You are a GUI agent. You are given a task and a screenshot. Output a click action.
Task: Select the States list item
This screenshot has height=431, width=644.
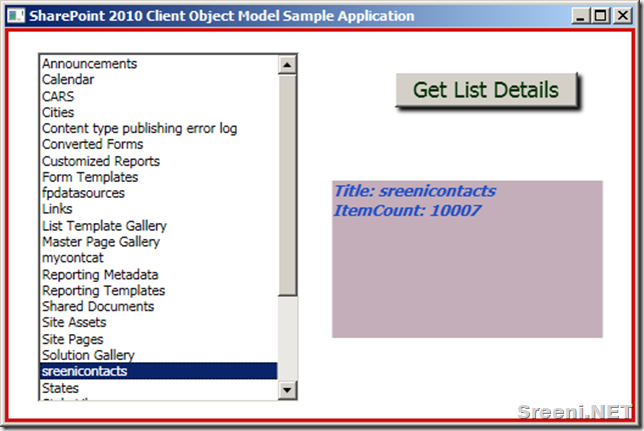click(159, 387)
